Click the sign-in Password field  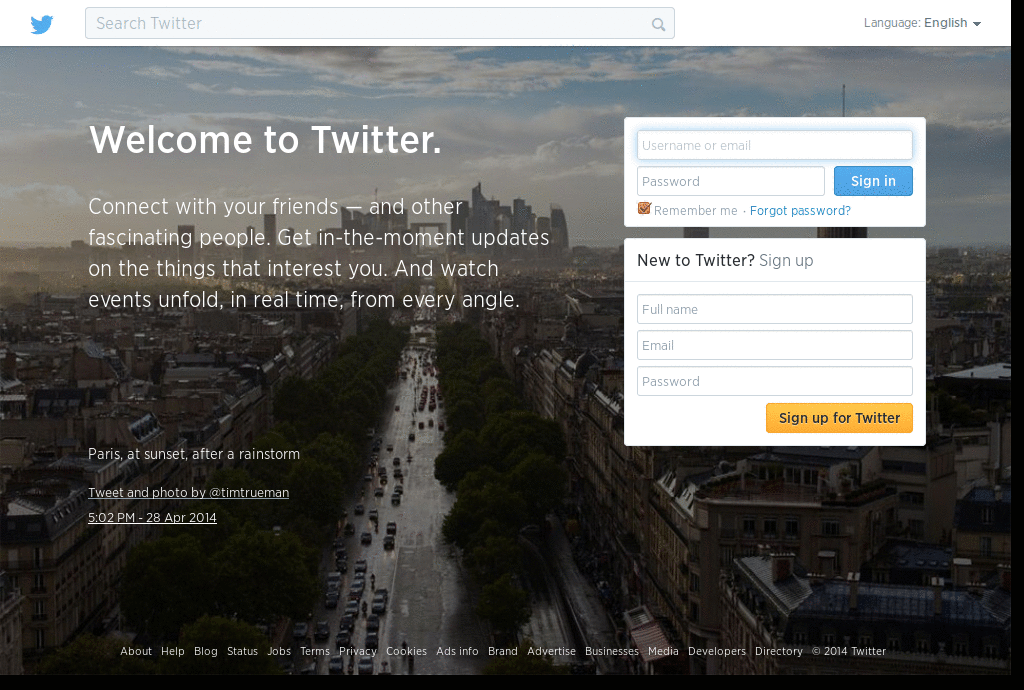coord(731,181)
